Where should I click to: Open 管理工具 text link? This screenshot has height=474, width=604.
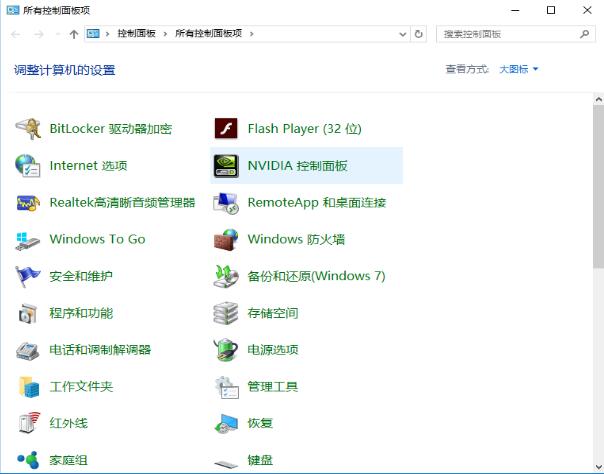tap(273, 387)
